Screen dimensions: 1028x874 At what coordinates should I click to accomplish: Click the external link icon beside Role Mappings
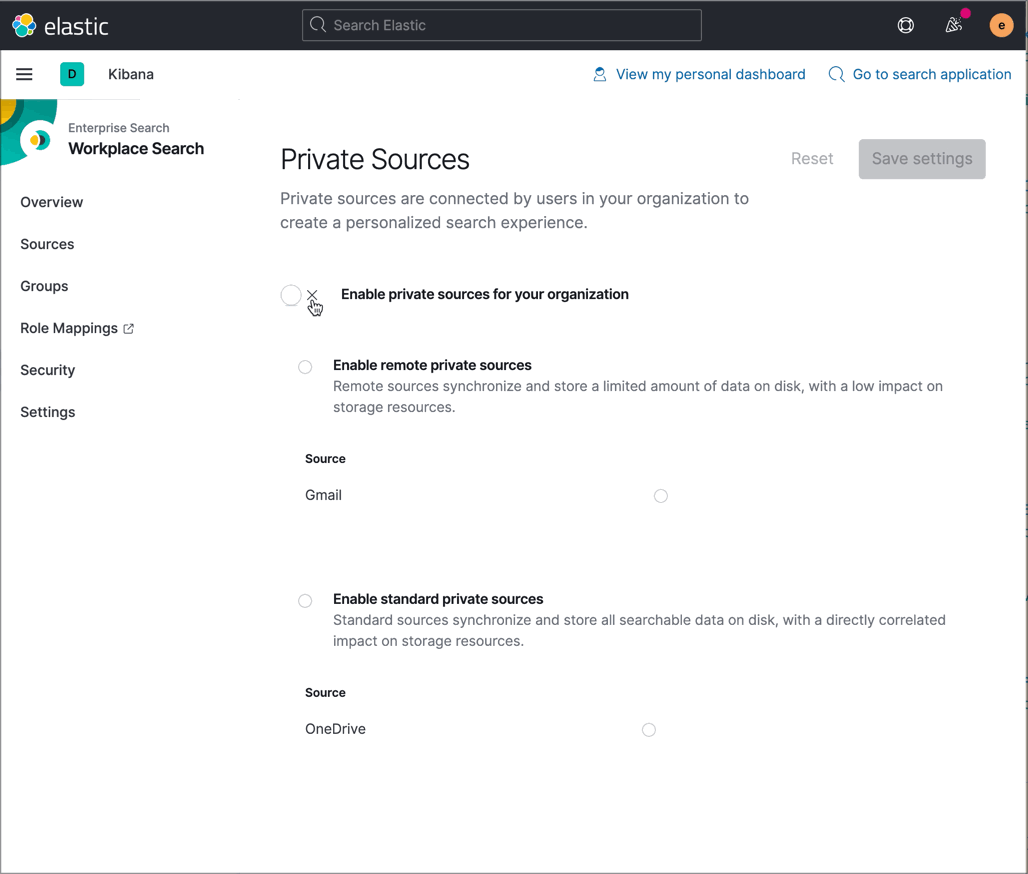point(129,328)
